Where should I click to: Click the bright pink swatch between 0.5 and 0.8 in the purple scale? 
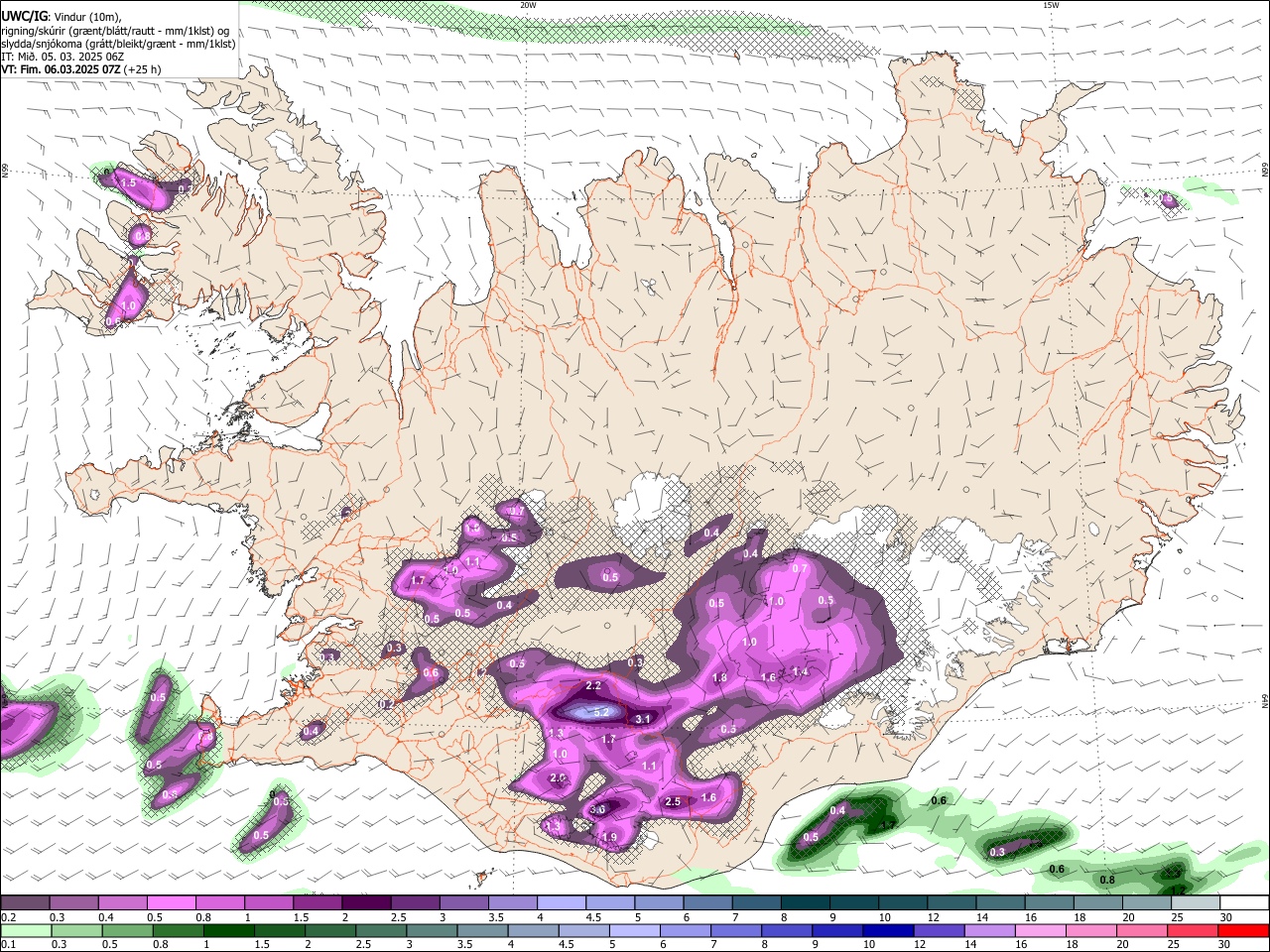[171, 902]
